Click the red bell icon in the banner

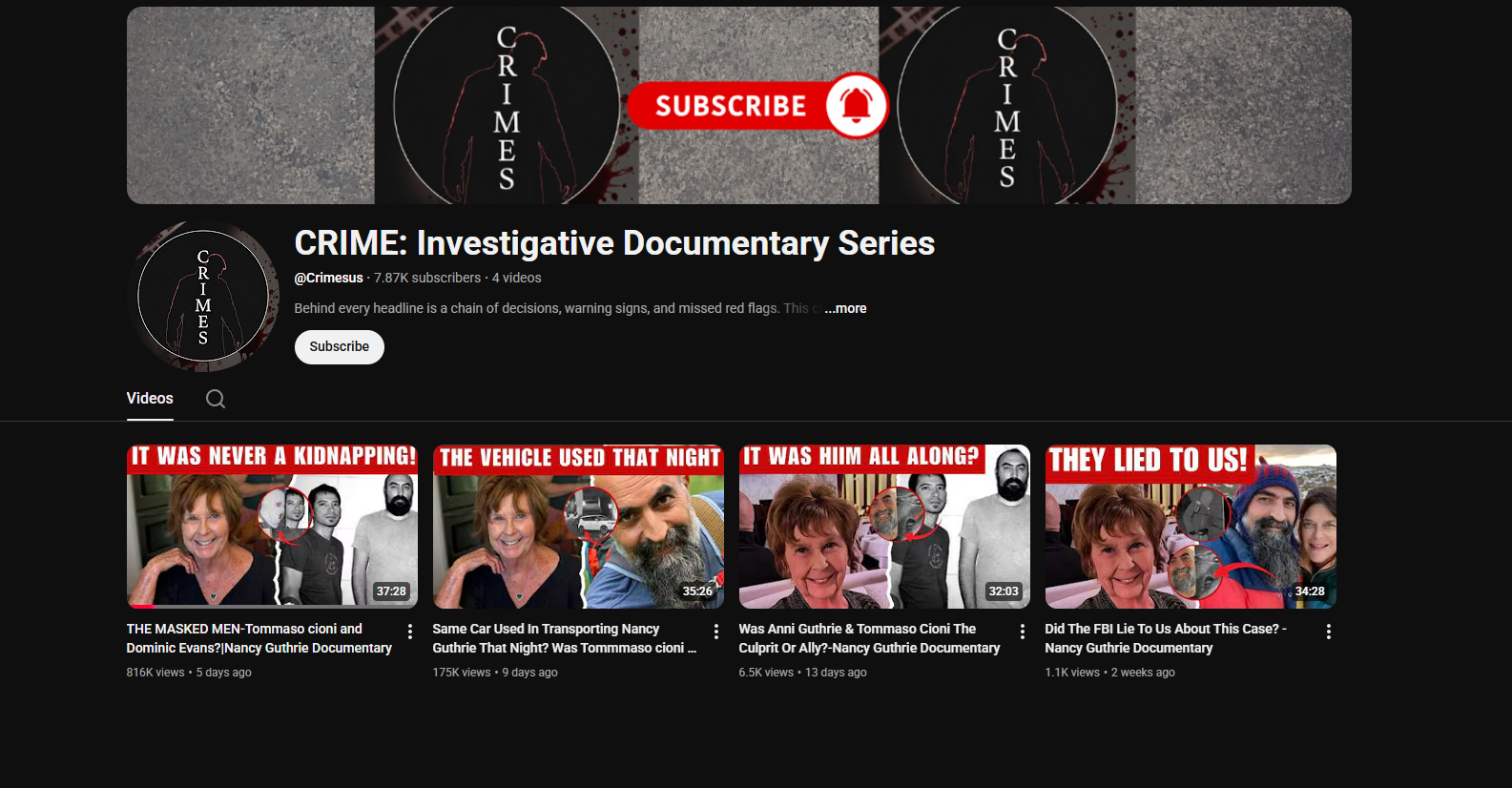pyautogui.click(x=856, y=106)
